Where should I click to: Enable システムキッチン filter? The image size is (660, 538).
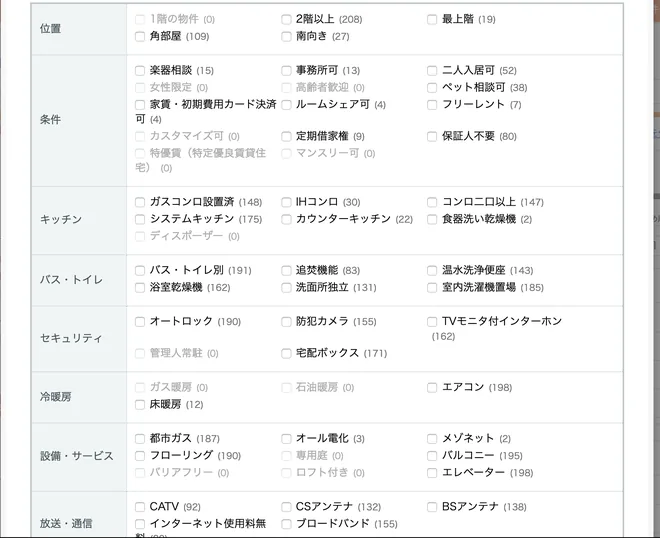(140, 219)
